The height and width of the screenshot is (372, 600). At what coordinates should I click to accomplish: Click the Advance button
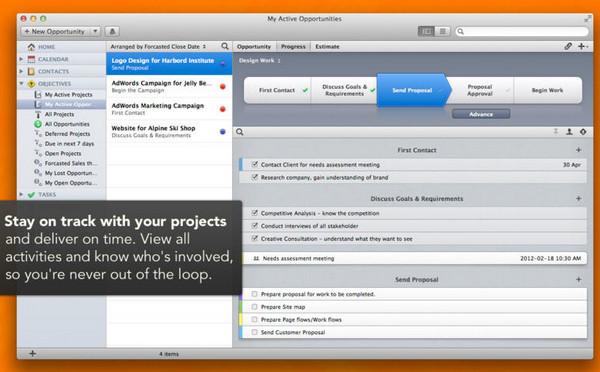pos(481,114)
